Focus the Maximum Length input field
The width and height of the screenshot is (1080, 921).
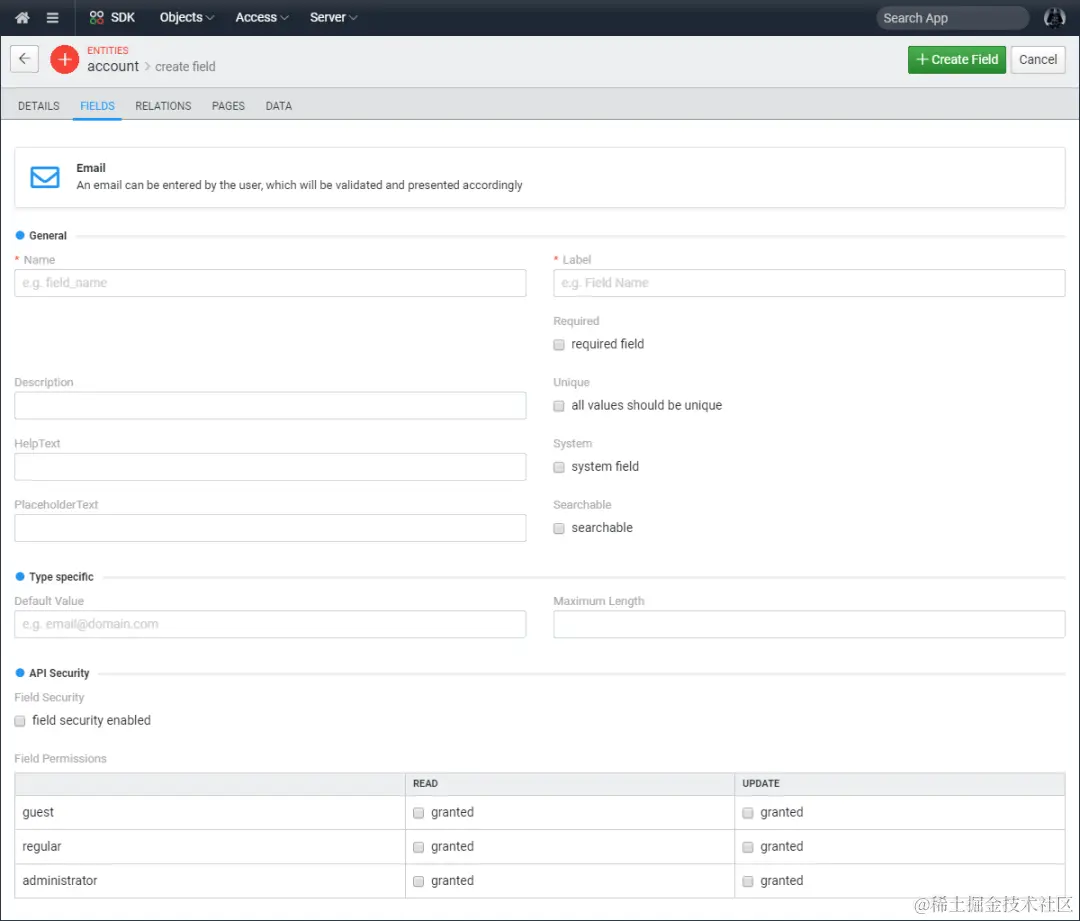(x=809, y=624)
